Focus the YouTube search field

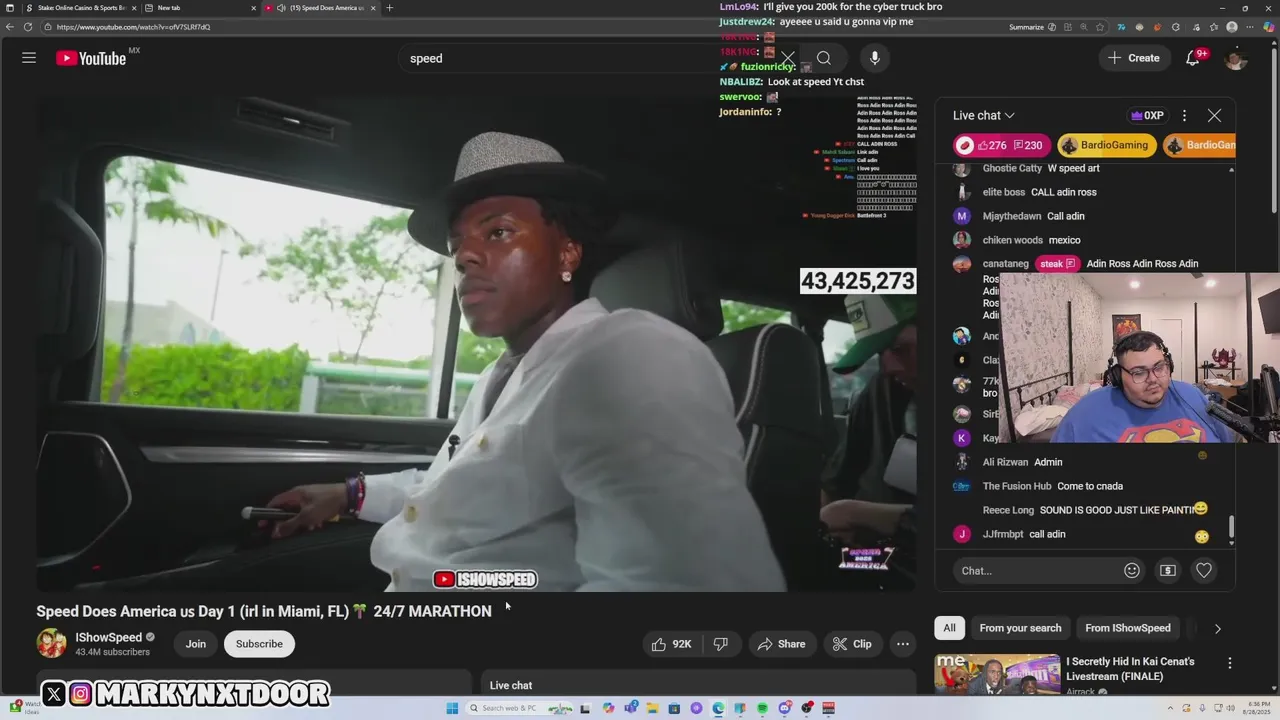590,58
